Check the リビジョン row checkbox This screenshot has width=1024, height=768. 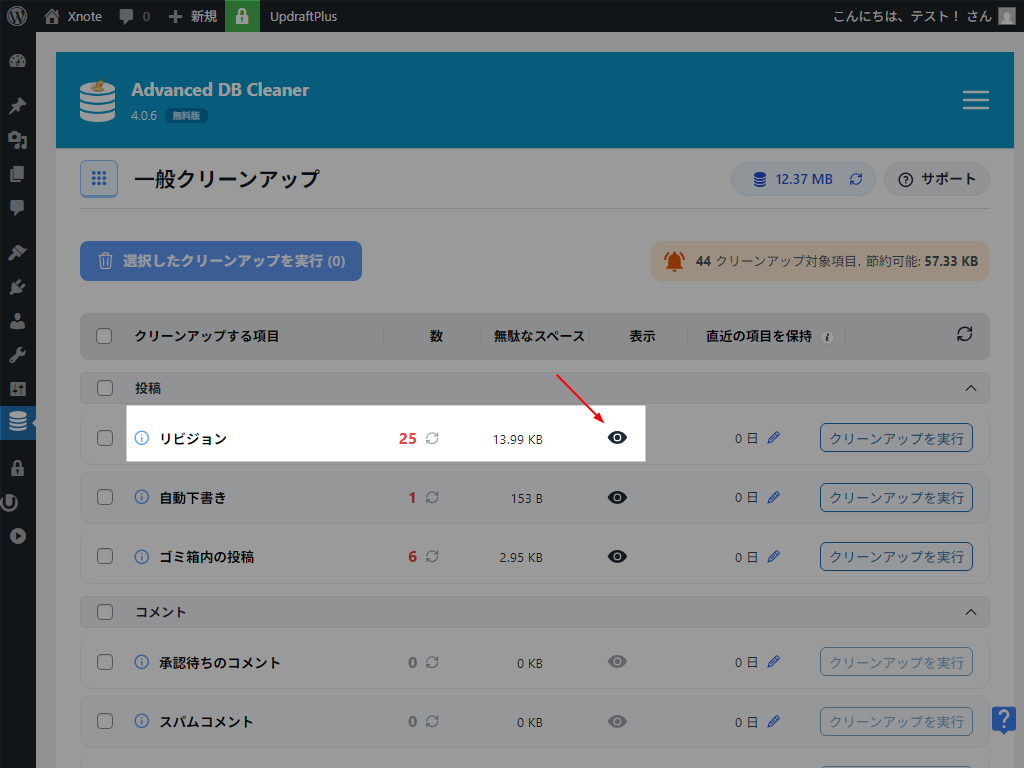click(x=104, y=437)
